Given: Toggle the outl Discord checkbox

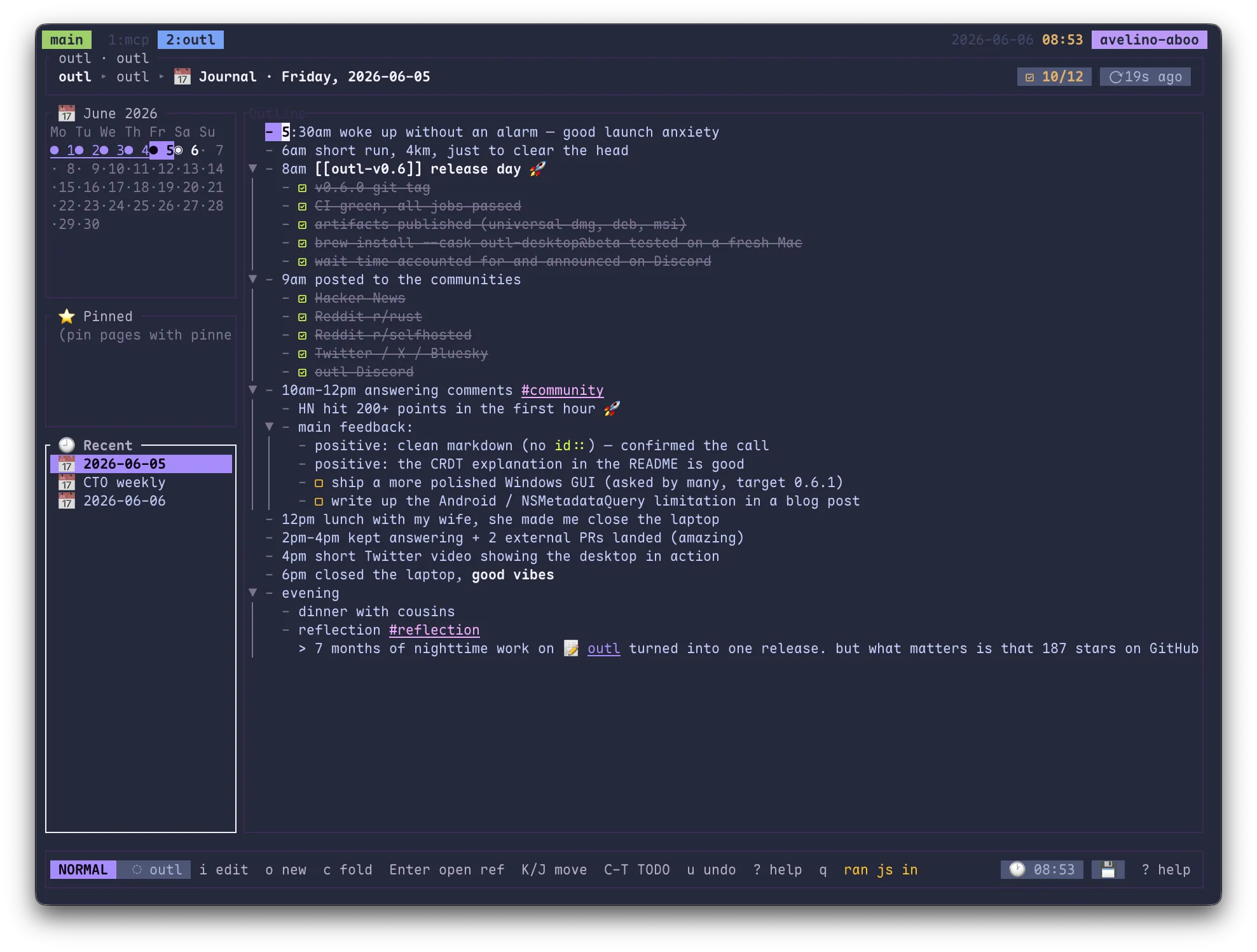Looking at the screenshot, I should (303, 373).
